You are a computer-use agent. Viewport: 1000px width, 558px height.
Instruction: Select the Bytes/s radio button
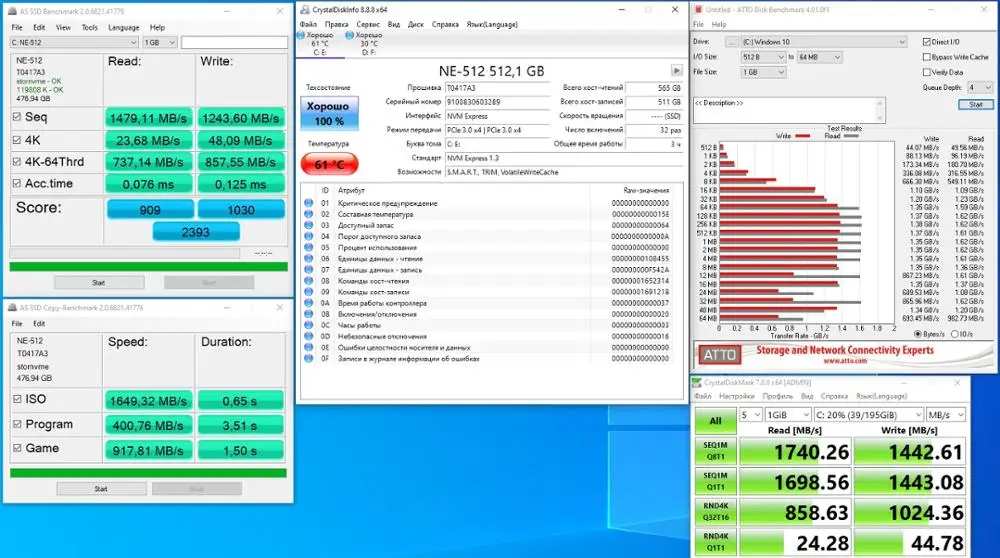tap(918, 334)
